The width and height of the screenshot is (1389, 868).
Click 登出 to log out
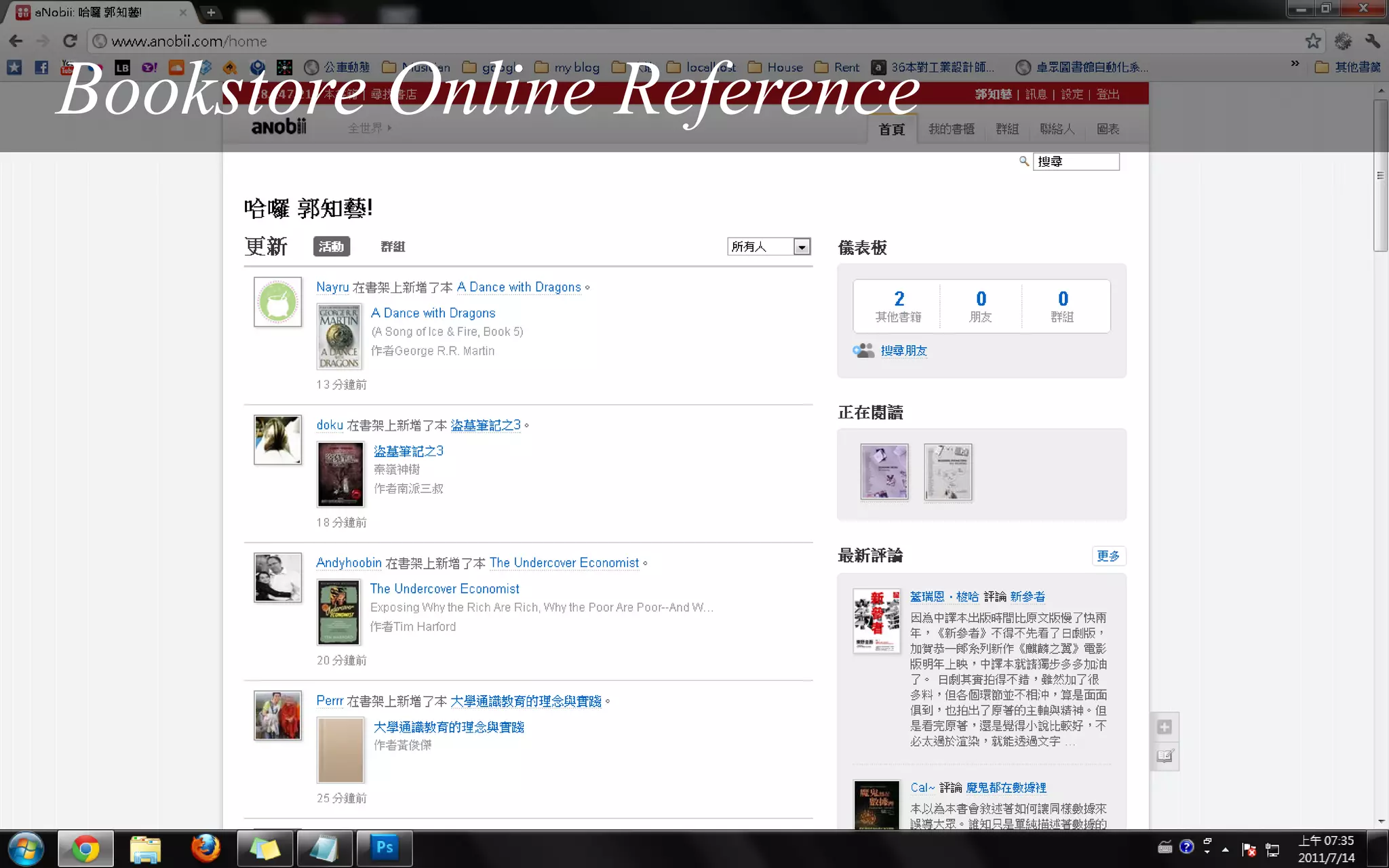[x=1108, y=94]
